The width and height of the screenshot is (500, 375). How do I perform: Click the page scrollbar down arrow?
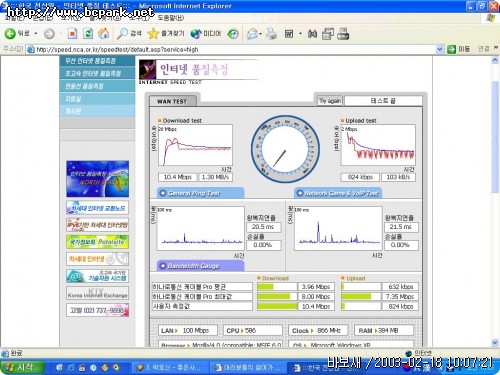coord(495,342)
